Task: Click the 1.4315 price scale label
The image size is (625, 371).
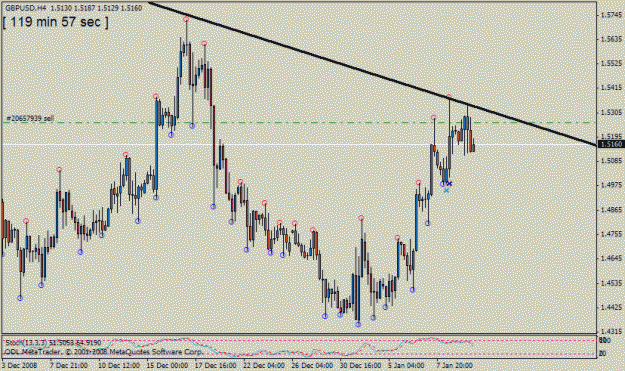Action: coord(611,332)
